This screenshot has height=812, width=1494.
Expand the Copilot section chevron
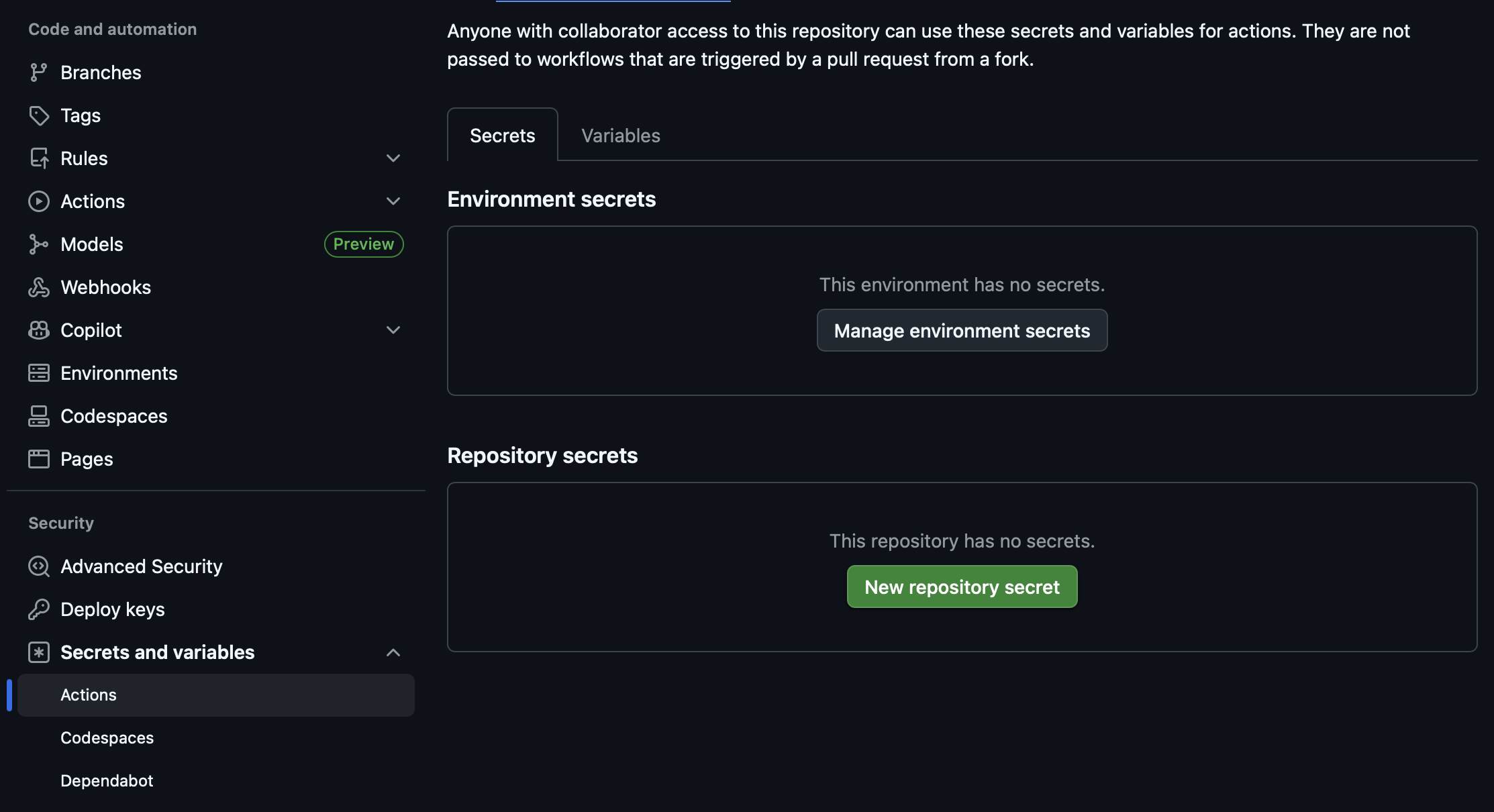click(393, 330)
